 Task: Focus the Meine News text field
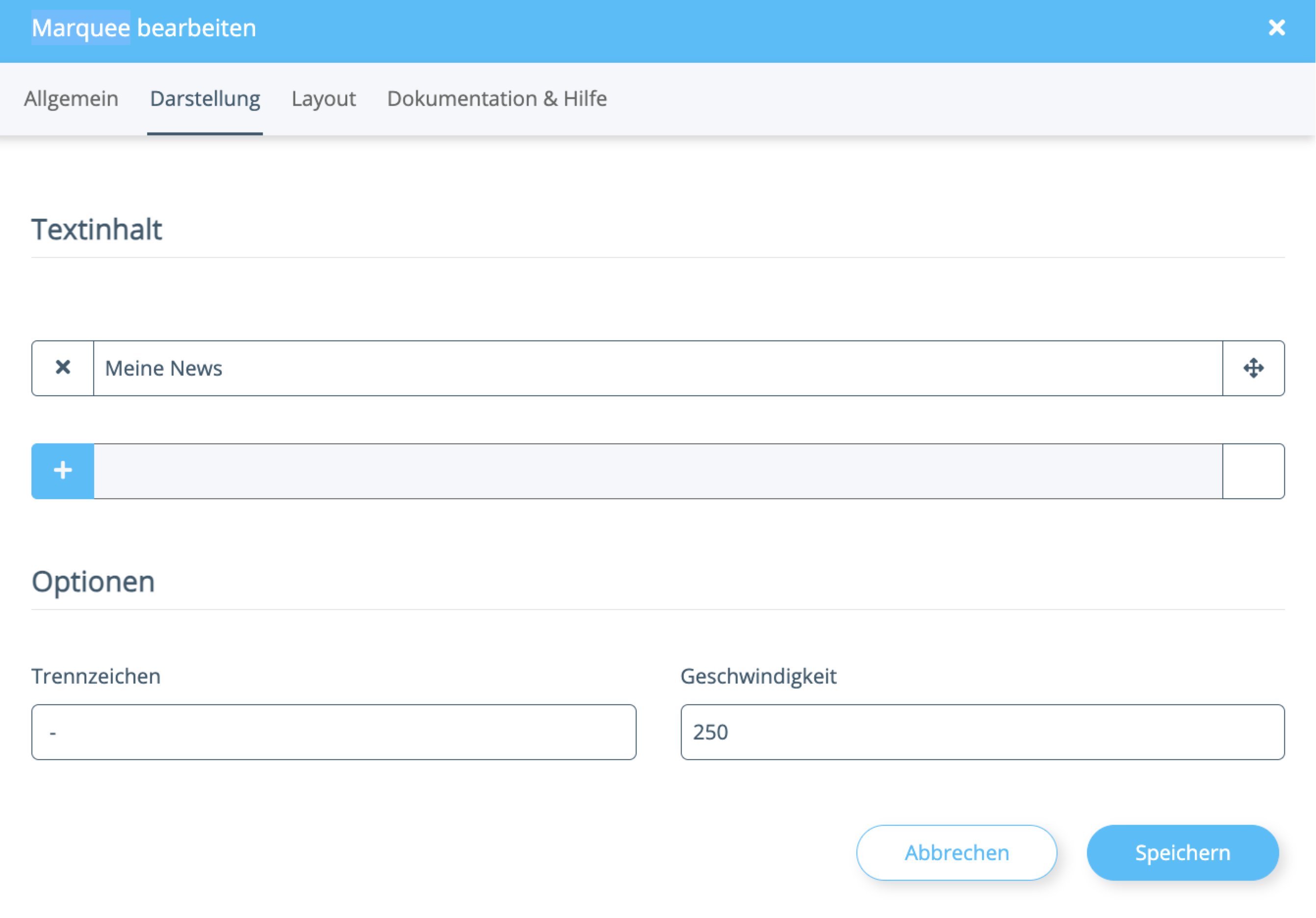pyautogui.click(x=657, y=368)
